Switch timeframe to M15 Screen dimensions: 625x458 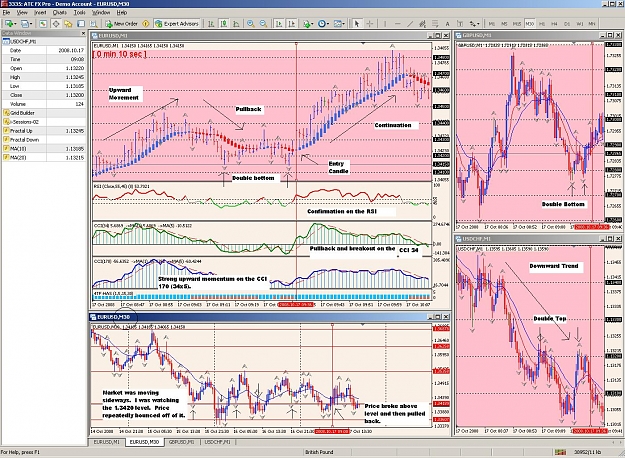517,24
